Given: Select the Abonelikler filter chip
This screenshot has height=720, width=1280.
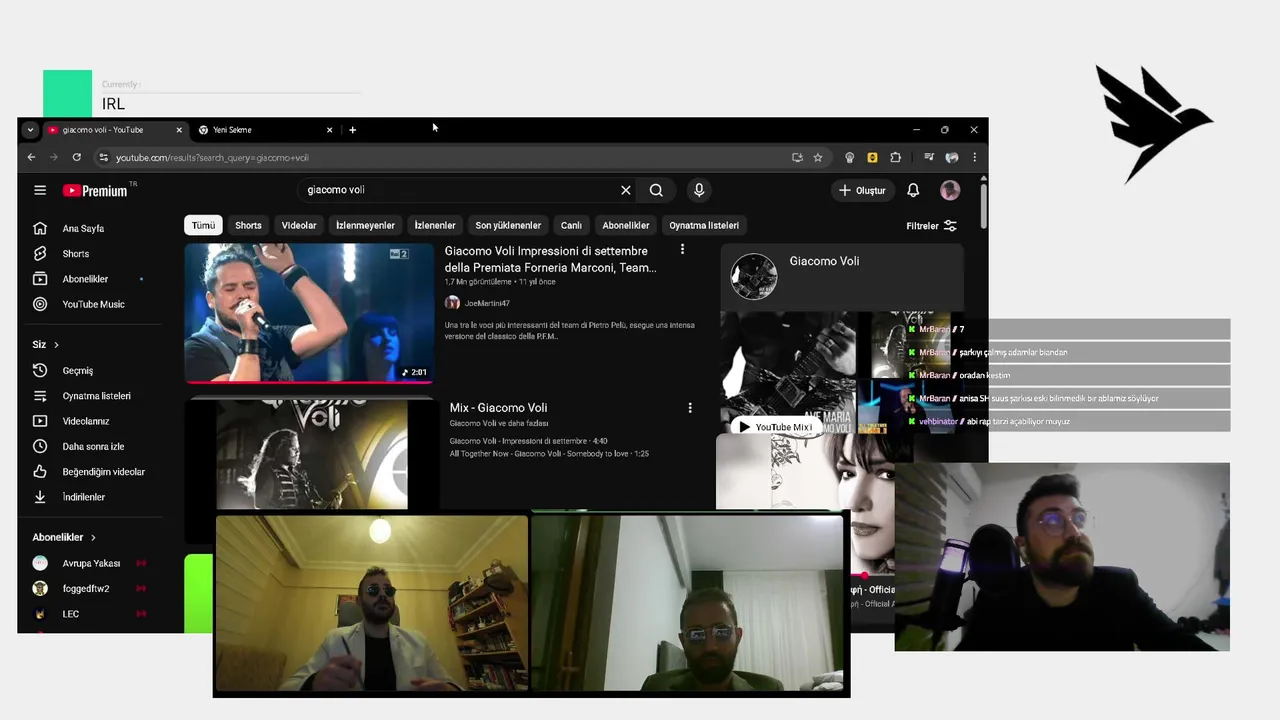Looking at the screenshot, I should point(626,225).
